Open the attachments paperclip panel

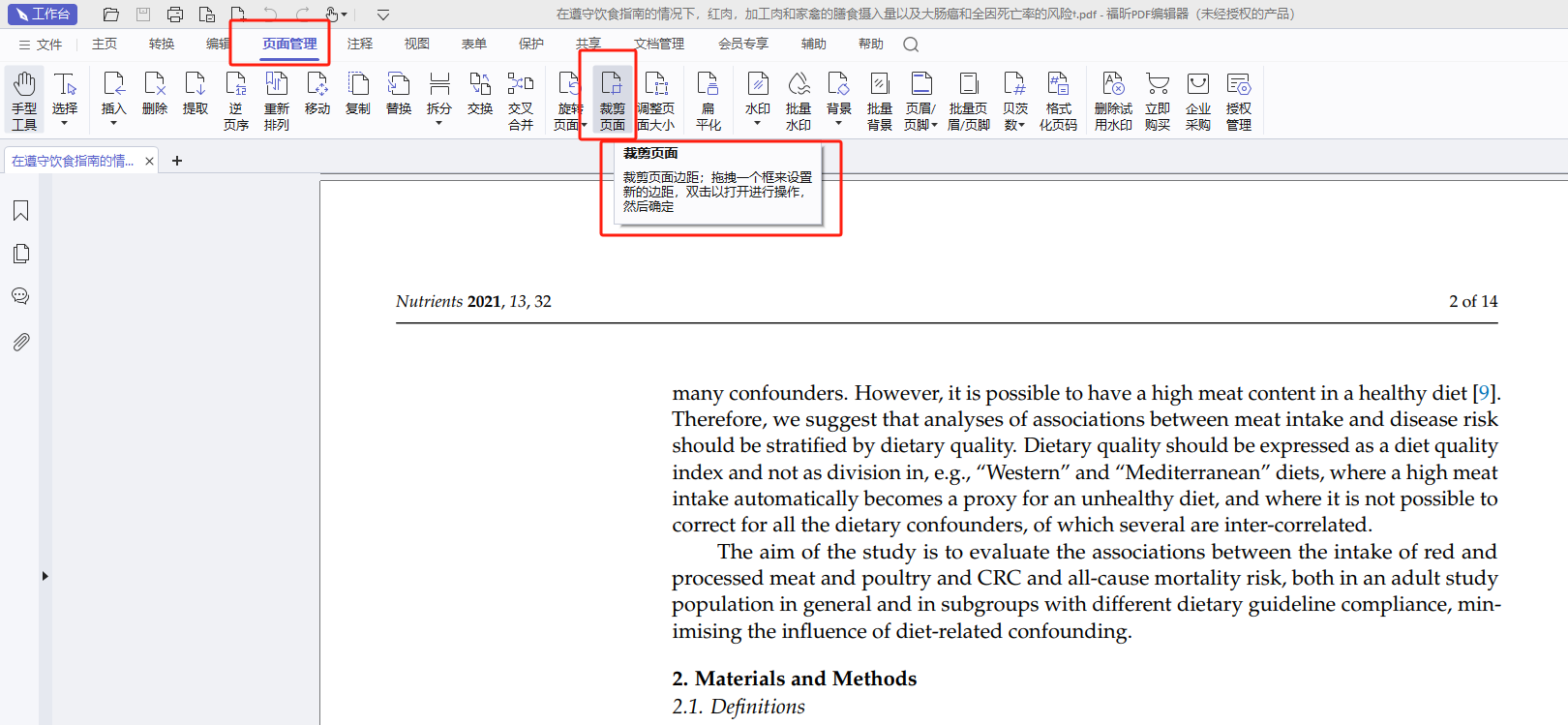(x=20, y=342)
